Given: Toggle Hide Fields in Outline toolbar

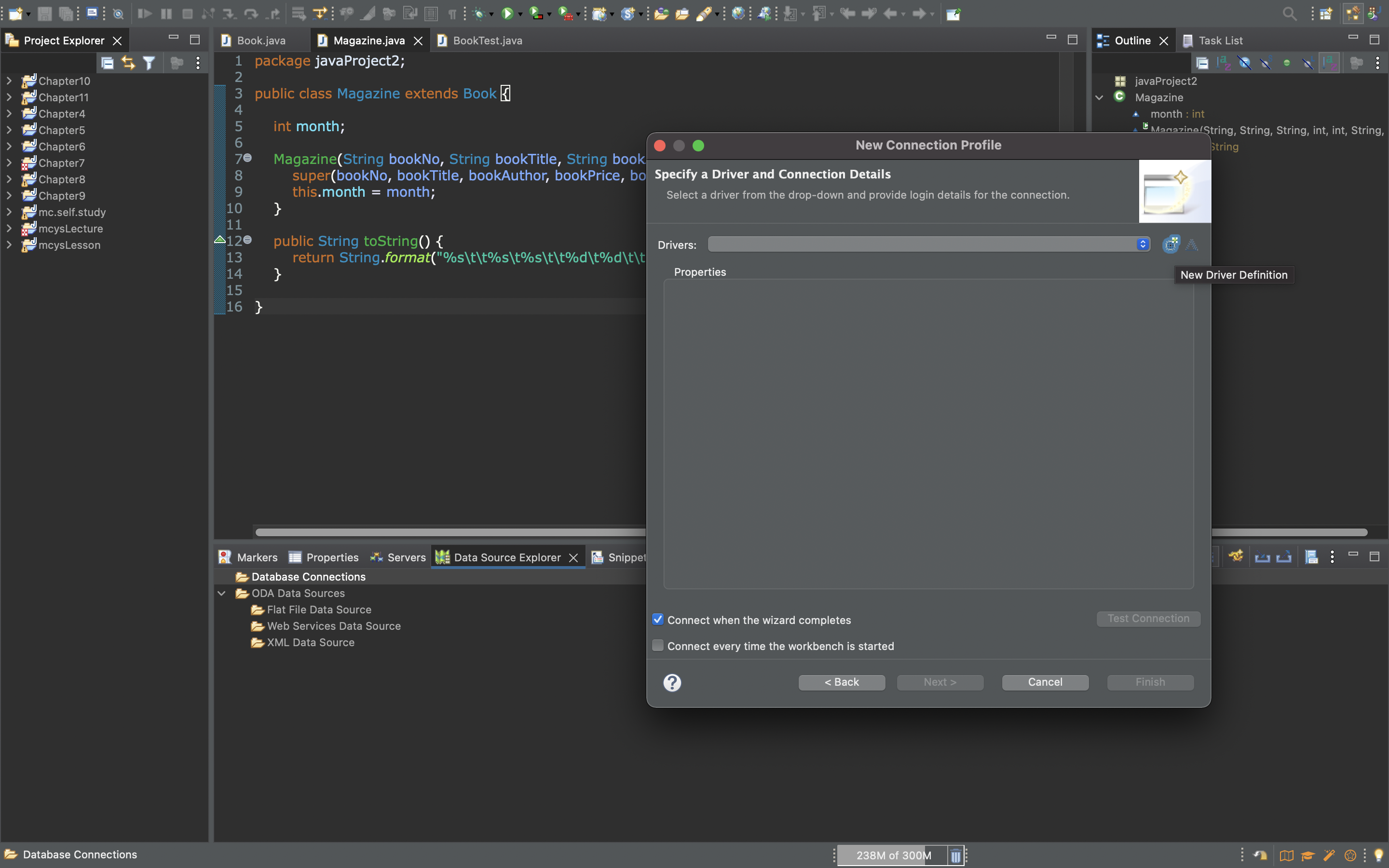Looking at the screenshot, I should point(1244,63).
